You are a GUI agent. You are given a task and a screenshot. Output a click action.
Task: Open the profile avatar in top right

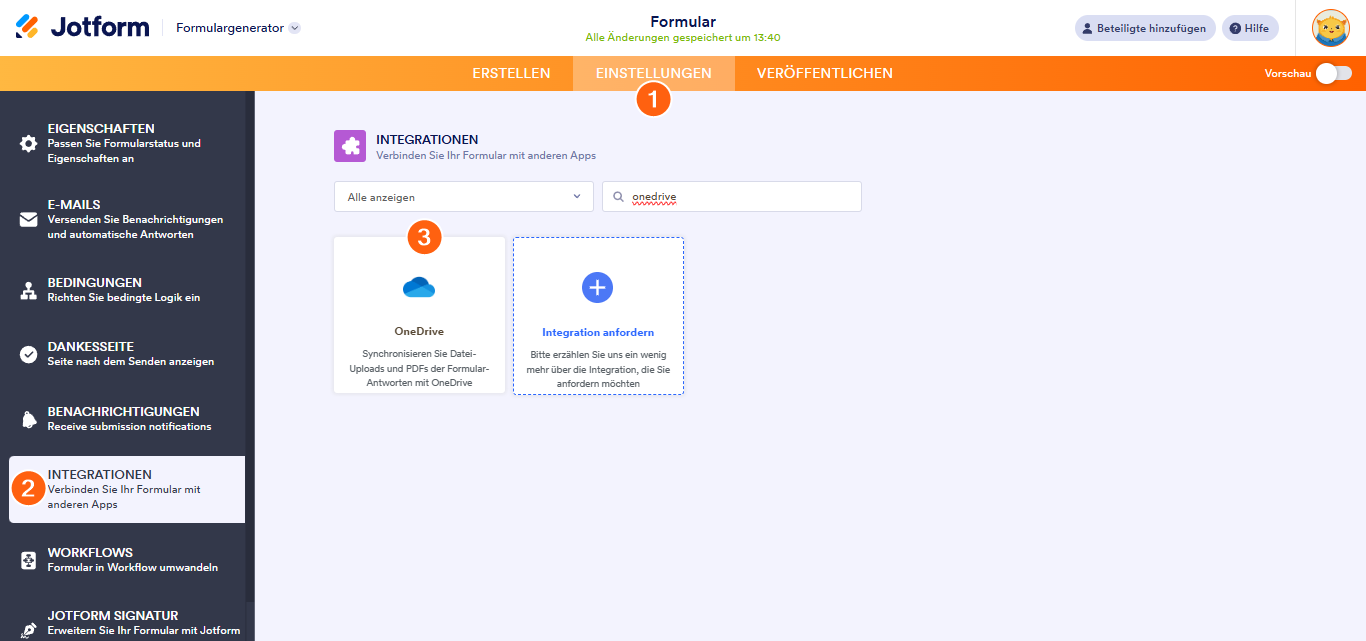tap(1330, 28)
